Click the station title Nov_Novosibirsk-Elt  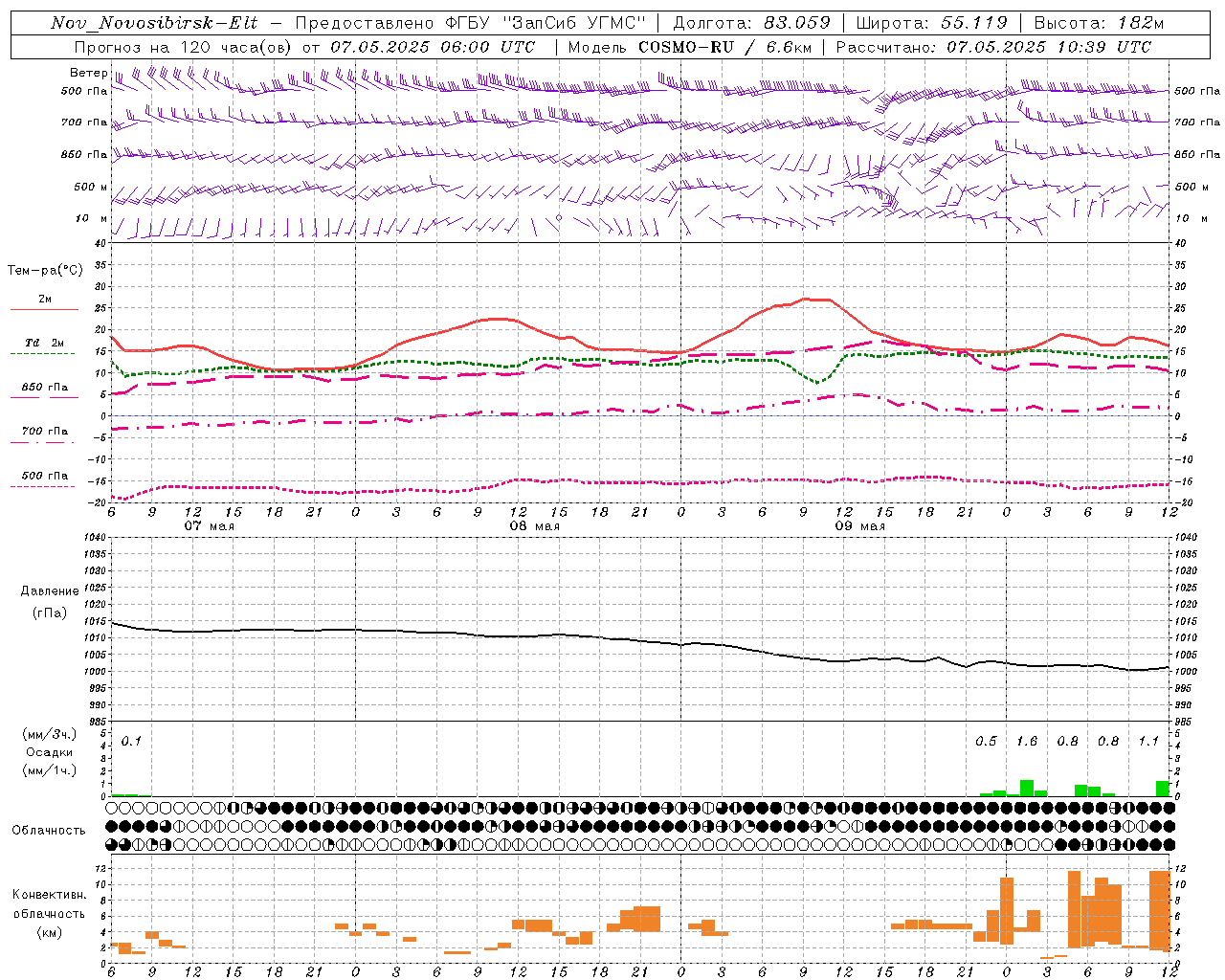coord(154,23)
